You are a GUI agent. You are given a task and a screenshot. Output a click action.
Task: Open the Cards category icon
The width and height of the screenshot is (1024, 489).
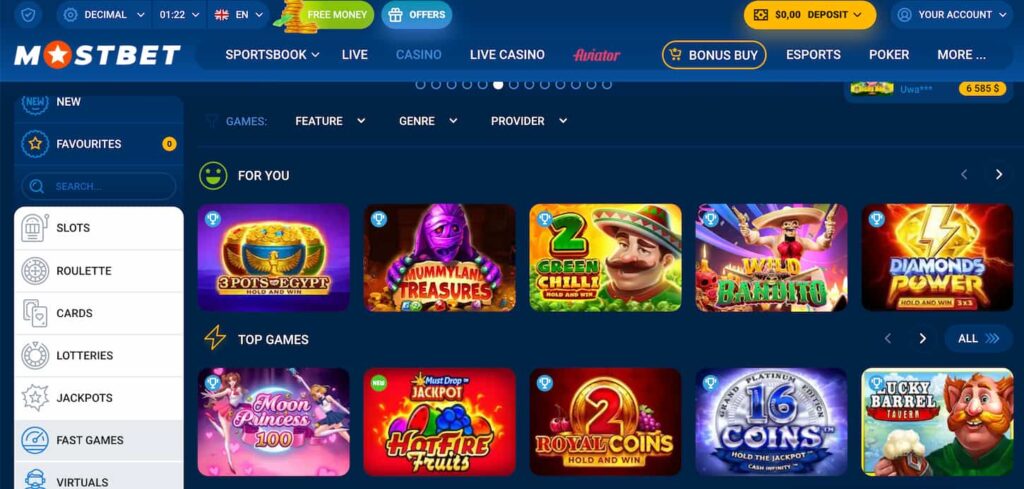click(x=35, y=313)
